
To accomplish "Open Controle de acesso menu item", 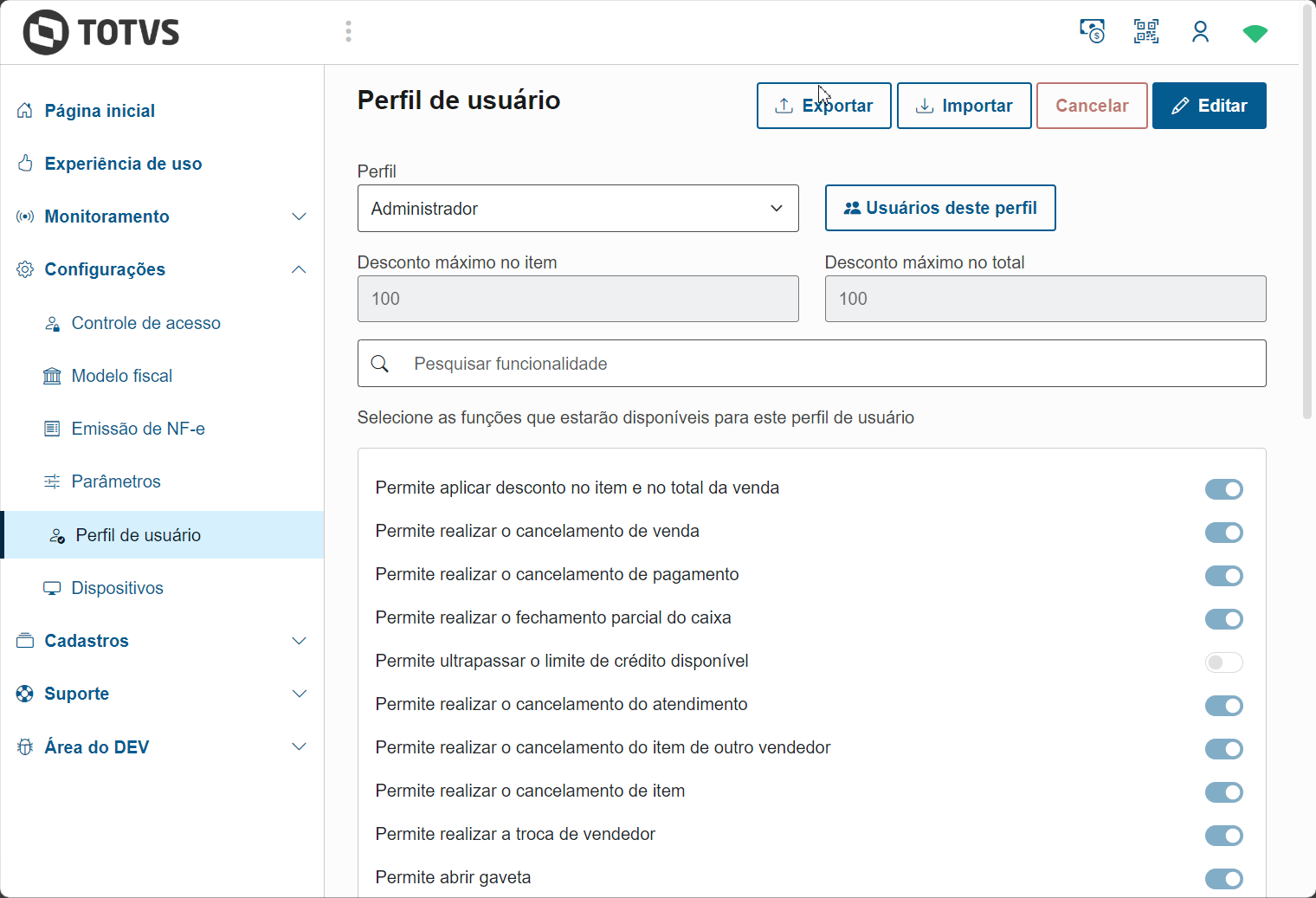I will (145, 323).
